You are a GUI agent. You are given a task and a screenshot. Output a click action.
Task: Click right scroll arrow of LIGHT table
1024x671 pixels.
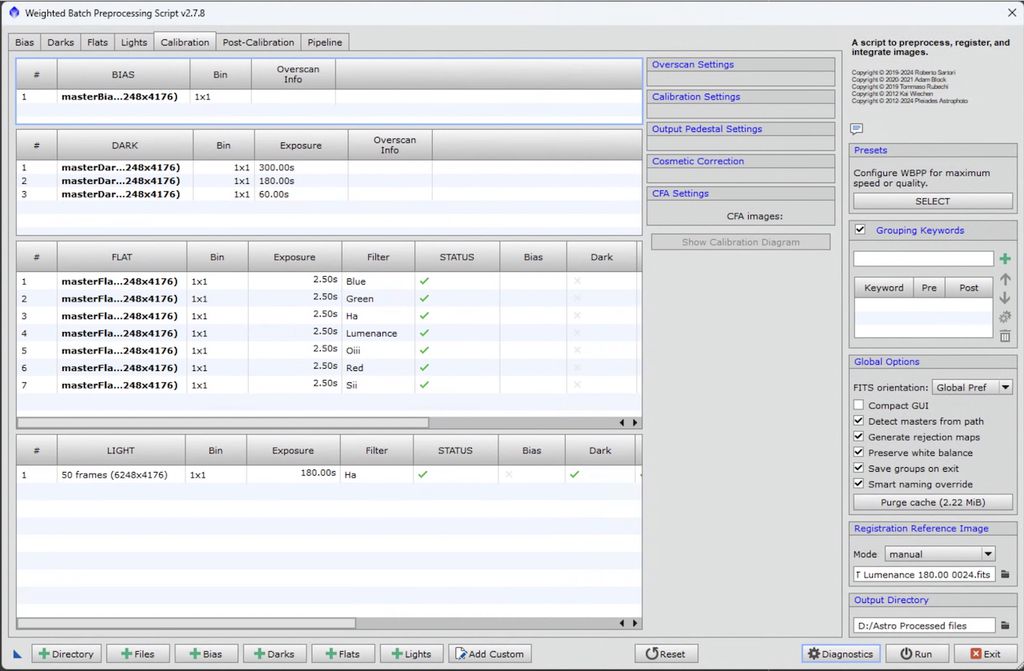pos(635,623)
